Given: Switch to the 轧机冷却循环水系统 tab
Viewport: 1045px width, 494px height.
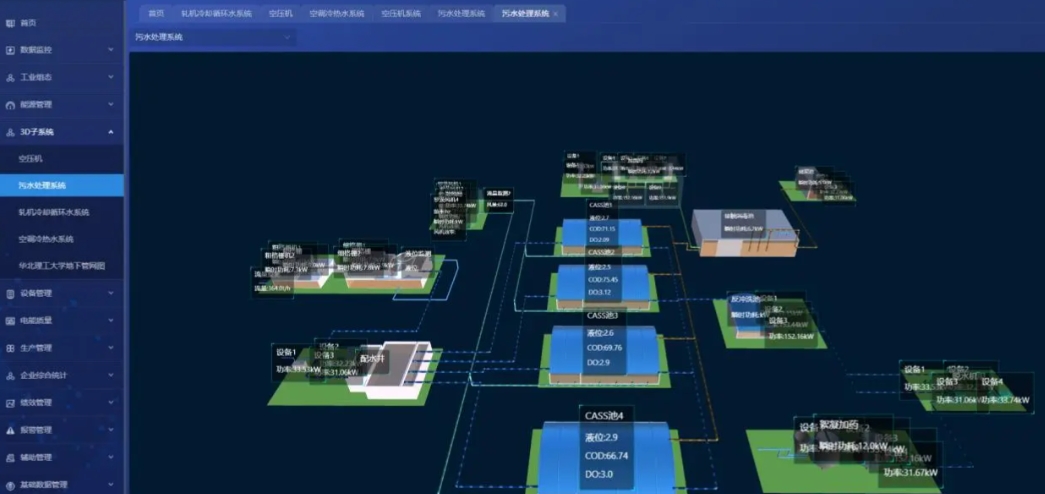Looking at the screenshot, I should 216,14.
